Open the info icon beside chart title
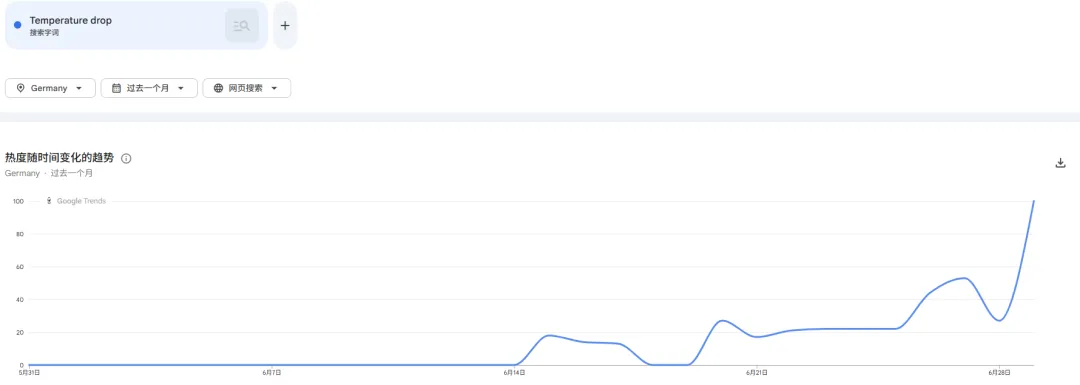The width and height of the screenshot is (1080, 385). coord(126,158)
